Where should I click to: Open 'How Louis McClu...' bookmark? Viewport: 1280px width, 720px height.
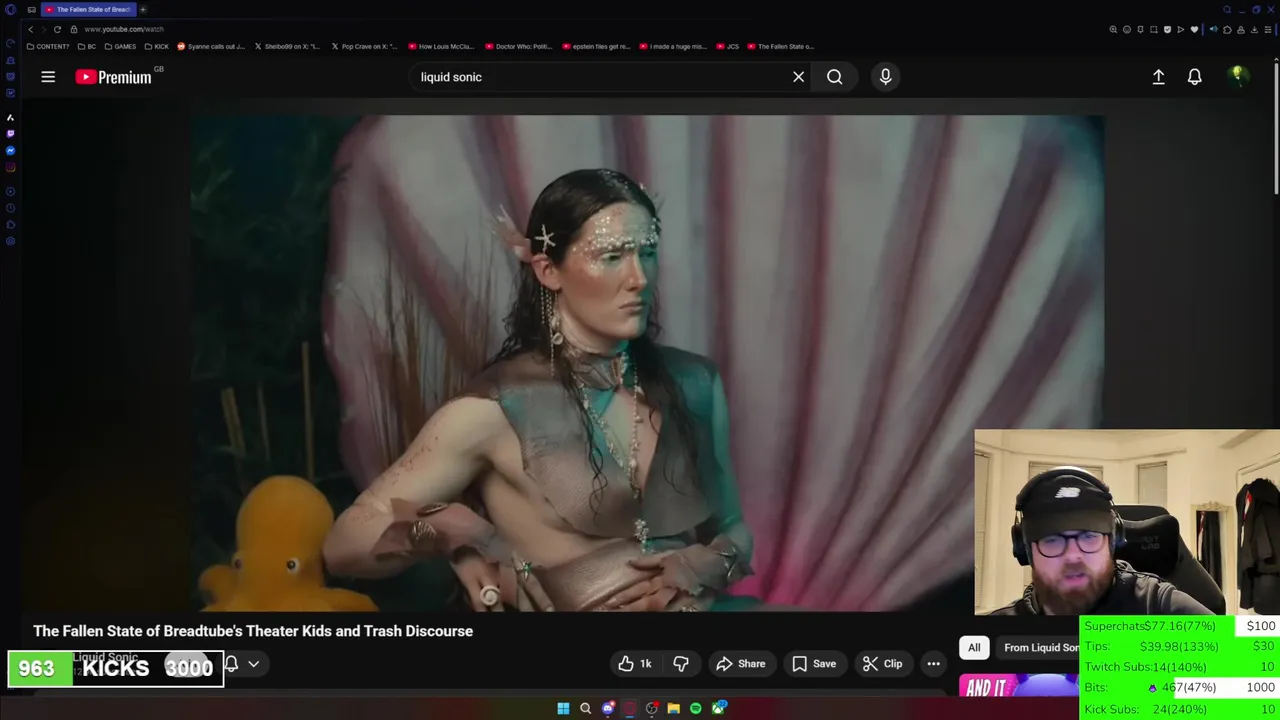point(441,46)
